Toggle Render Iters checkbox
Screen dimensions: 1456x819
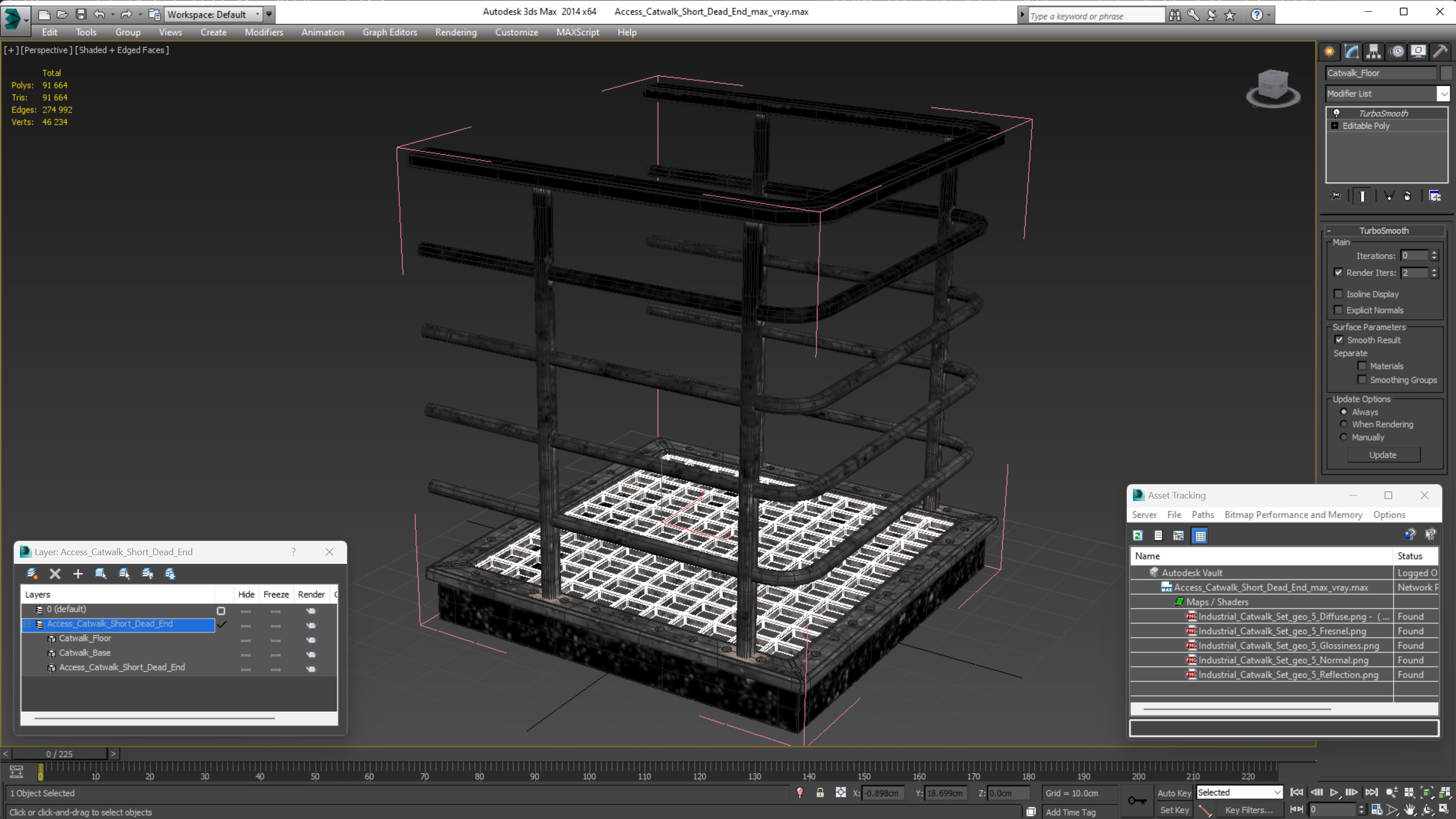coord(1339,272)
